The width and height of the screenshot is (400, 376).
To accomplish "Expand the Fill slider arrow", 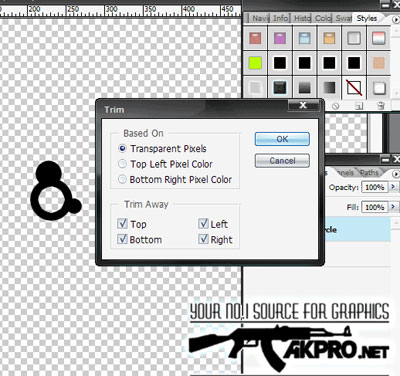I will click(393, 207).
